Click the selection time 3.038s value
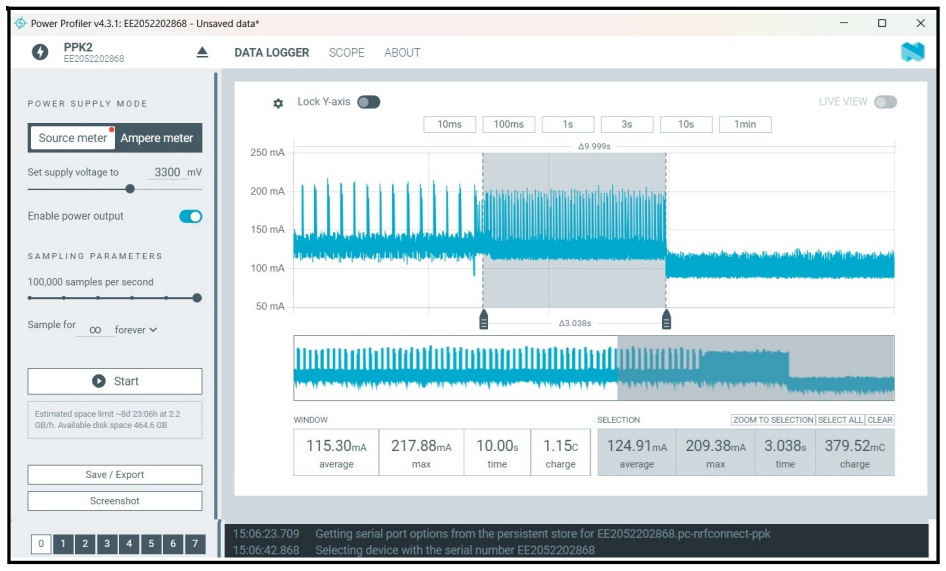 pos(785,446)
